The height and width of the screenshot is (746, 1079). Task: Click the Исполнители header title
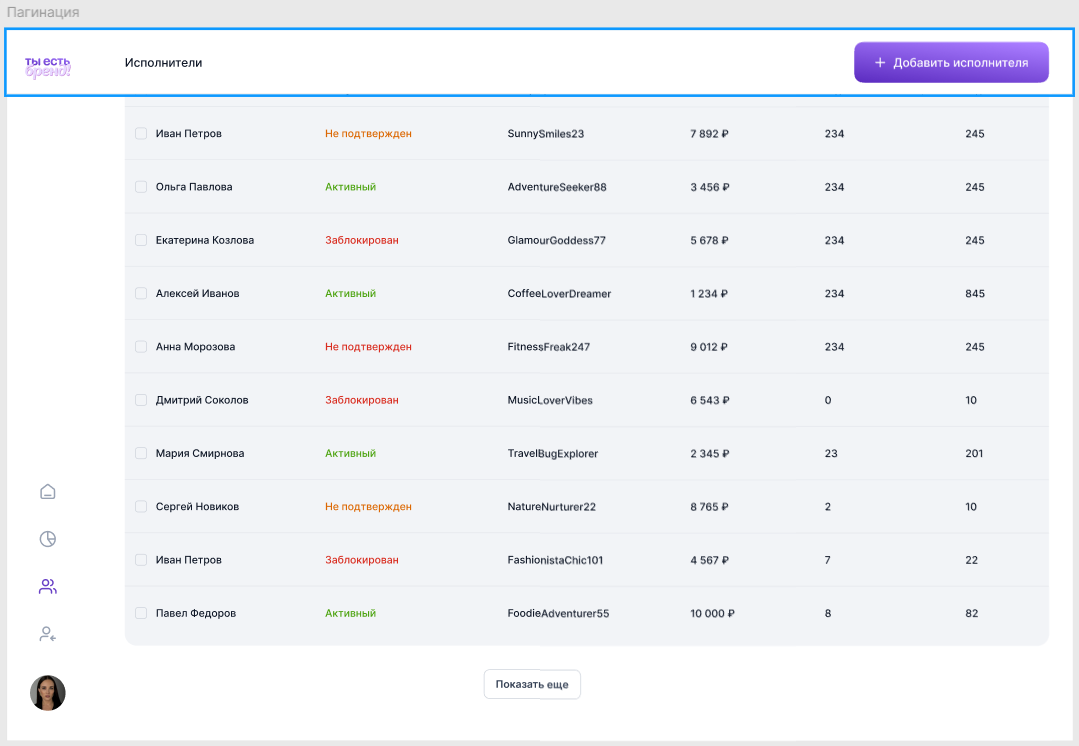tap(163, 63)
